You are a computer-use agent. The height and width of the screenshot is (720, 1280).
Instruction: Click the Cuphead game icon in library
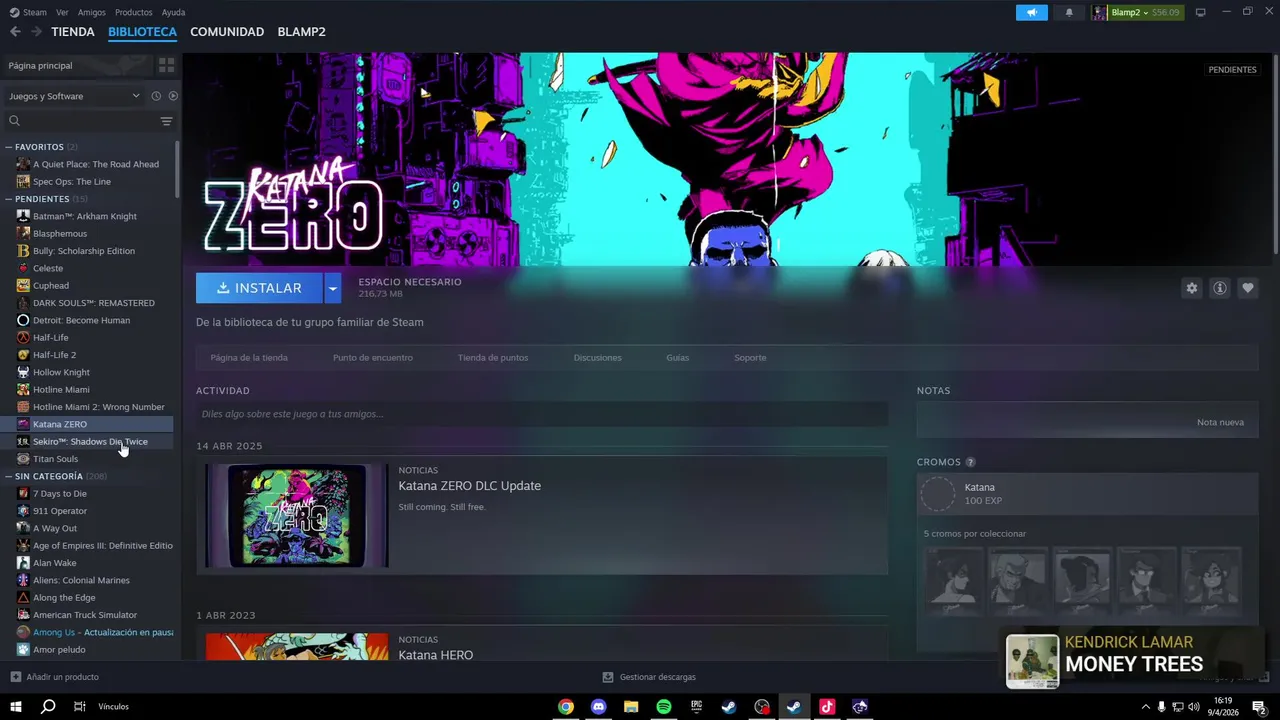(23, 285)
